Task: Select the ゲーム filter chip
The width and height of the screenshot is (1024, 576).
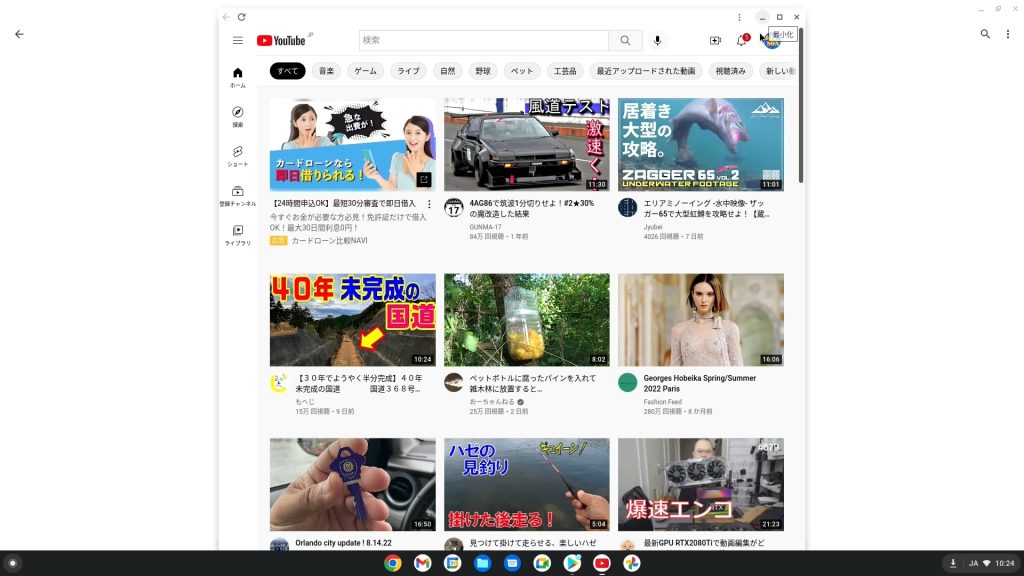Action: [x=365, y=71]
